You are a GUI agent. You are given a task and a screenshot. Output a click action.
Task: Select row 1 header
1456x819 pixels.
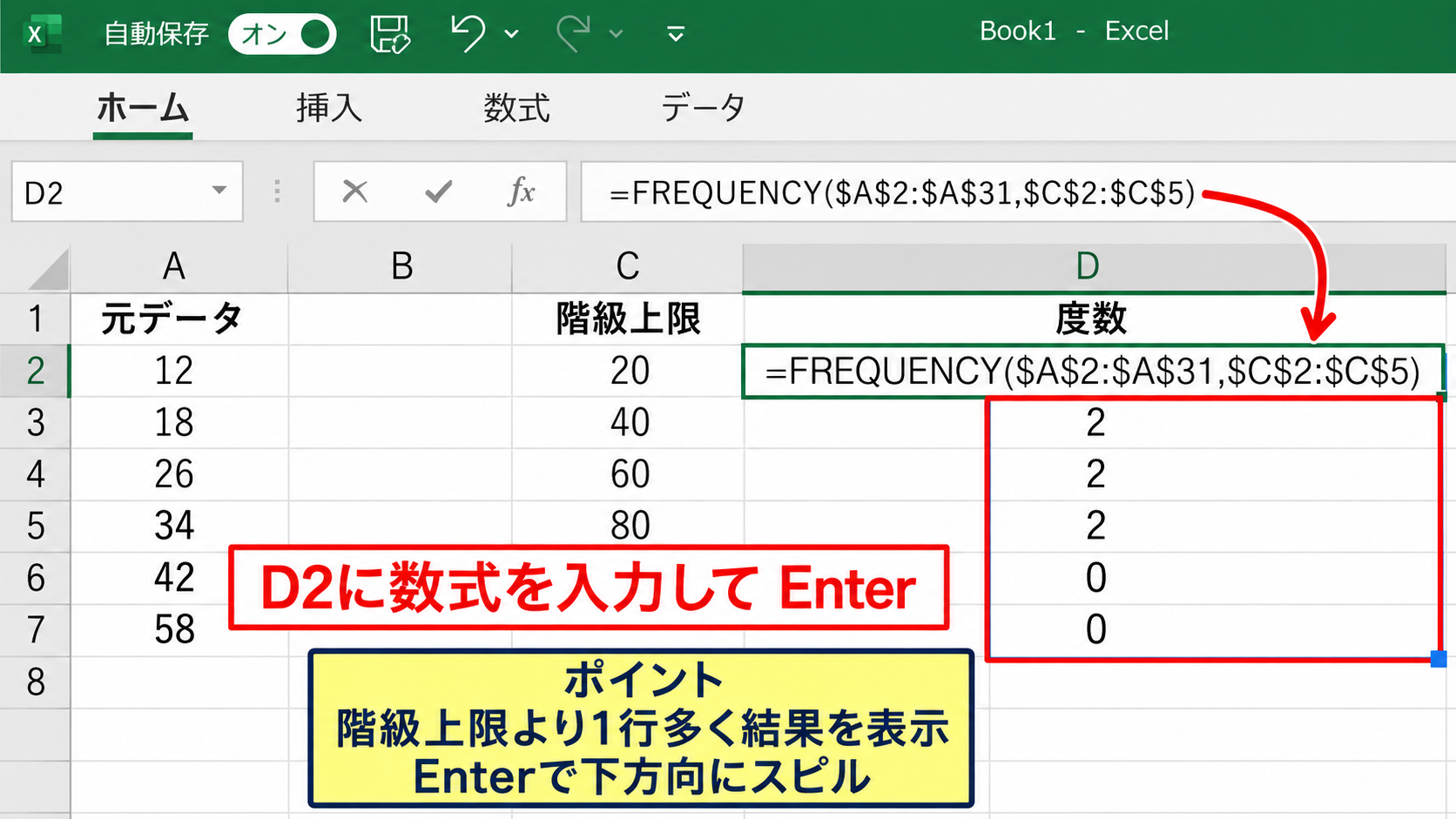point(35,319)
